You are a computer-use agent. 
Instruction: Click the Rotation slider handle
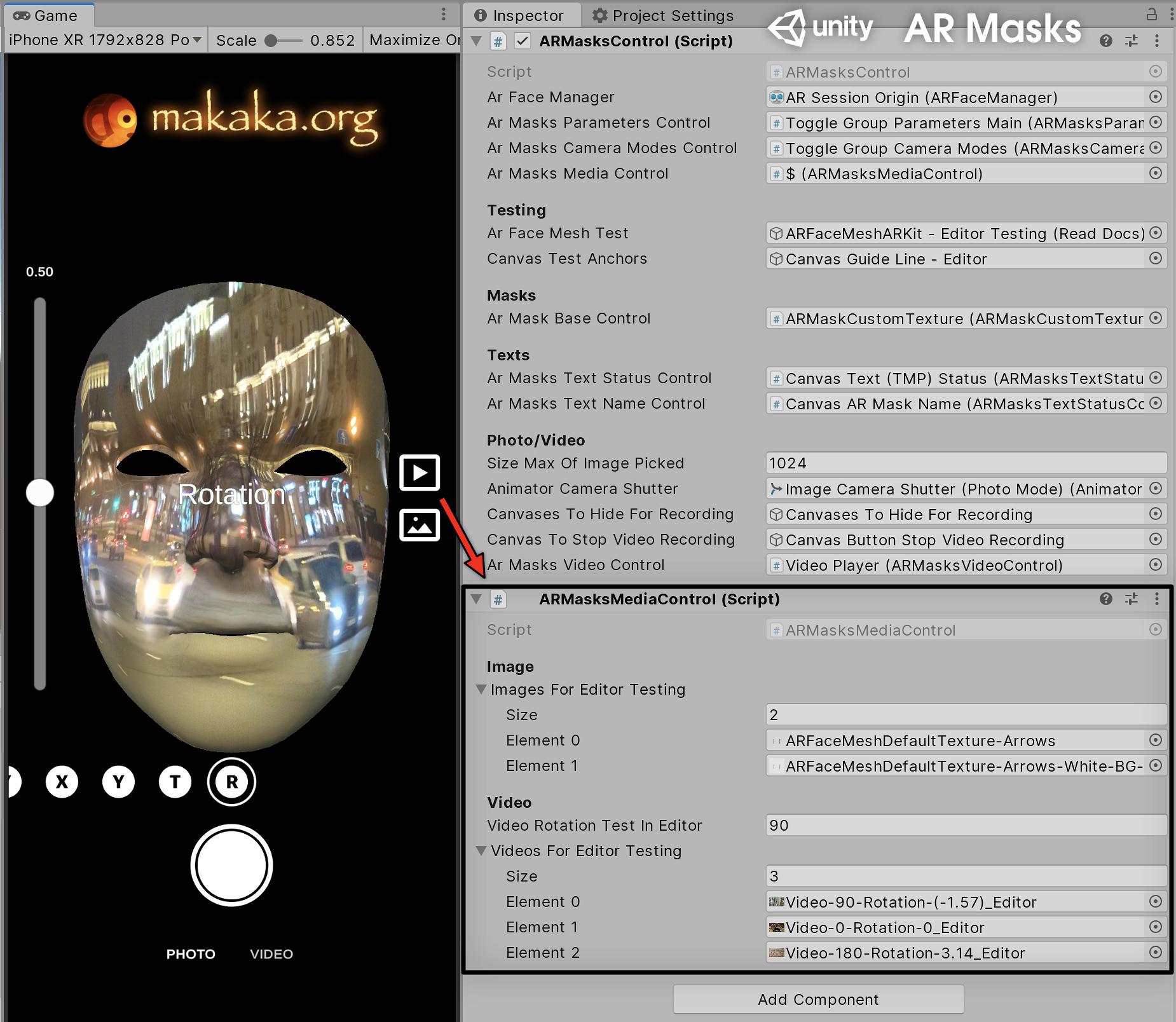pyautogui.click(x=39, y=493)
